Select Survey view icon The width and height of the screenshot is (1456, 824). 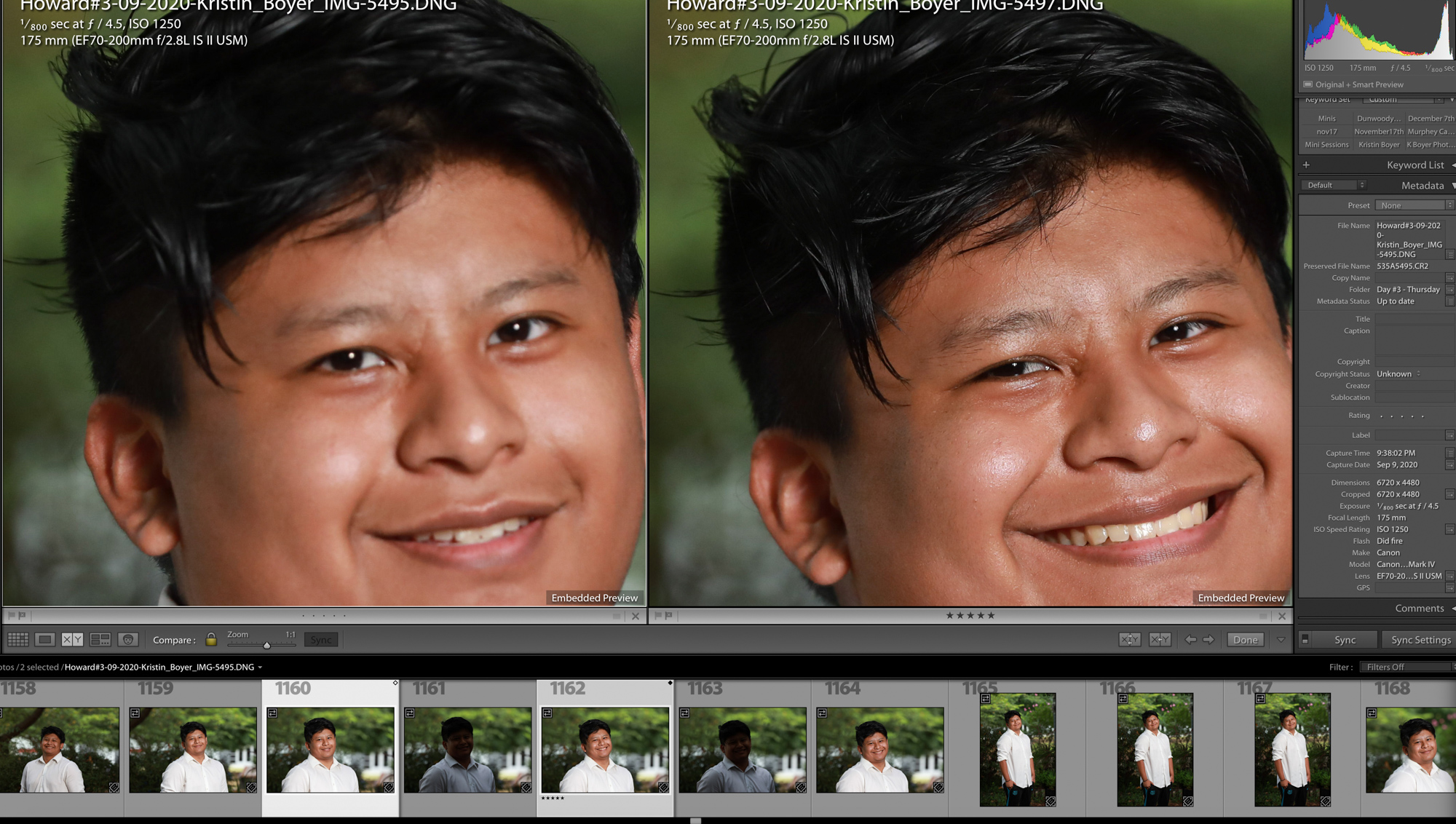100,639
